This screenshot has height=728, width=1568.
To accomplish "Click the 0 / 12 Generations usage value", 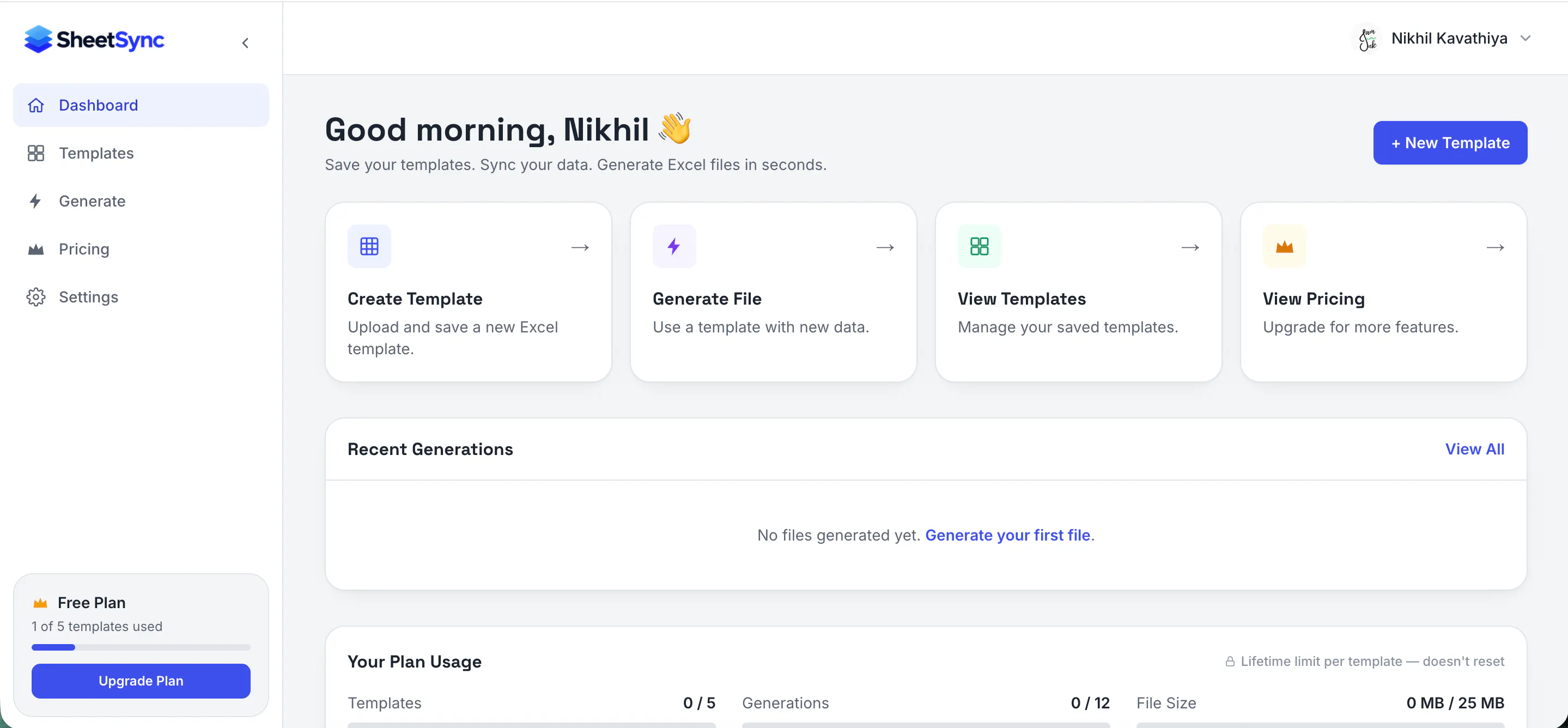I will (x=1090, y=703).
